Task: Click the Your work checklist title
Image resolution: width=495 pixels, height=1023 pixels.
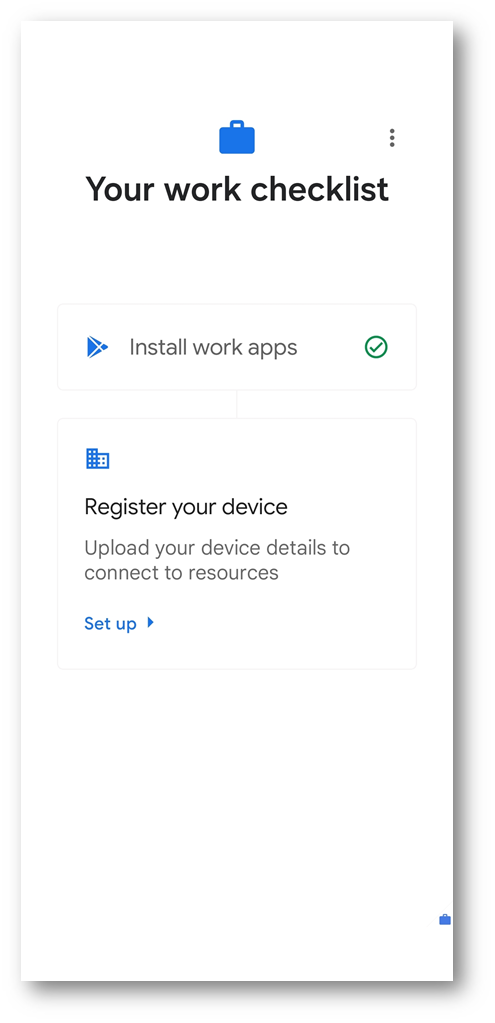Action: coord(237,189)
